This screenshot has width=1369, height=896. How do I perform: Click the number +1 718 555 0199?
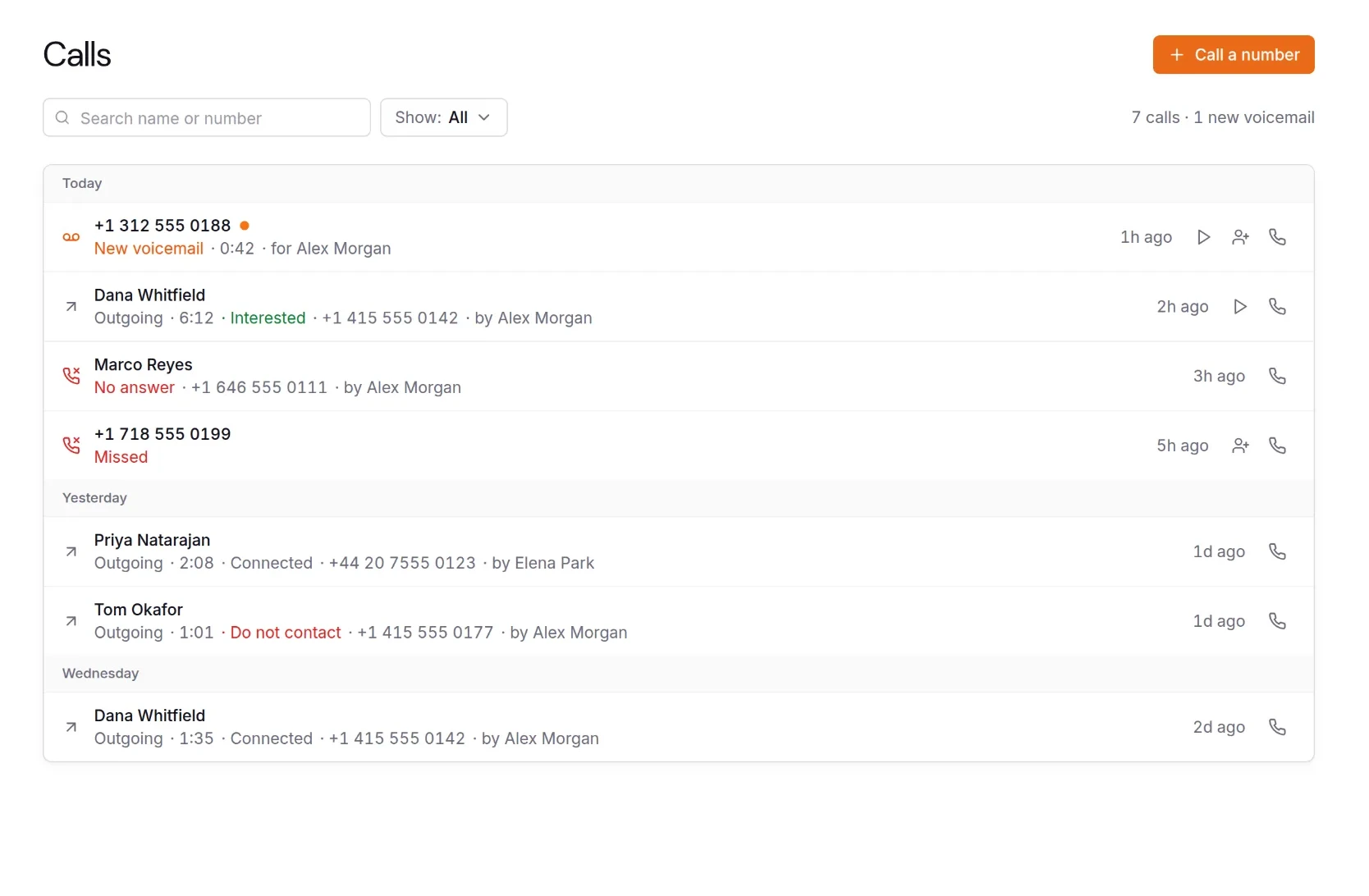pos(163,434)
